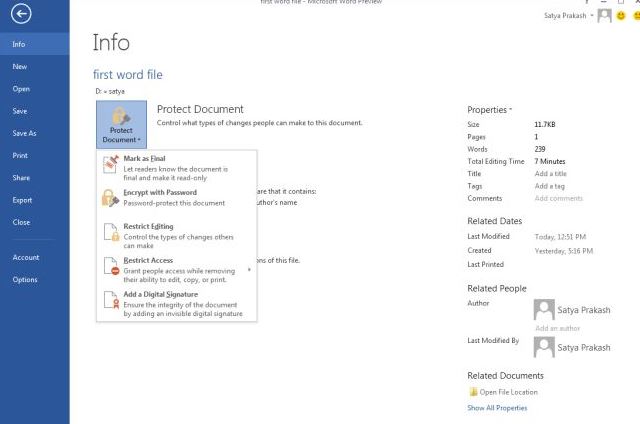Open the Properties dropdown arrow
640x424 pixels.
pyautogui.click(x=511, y=110)
